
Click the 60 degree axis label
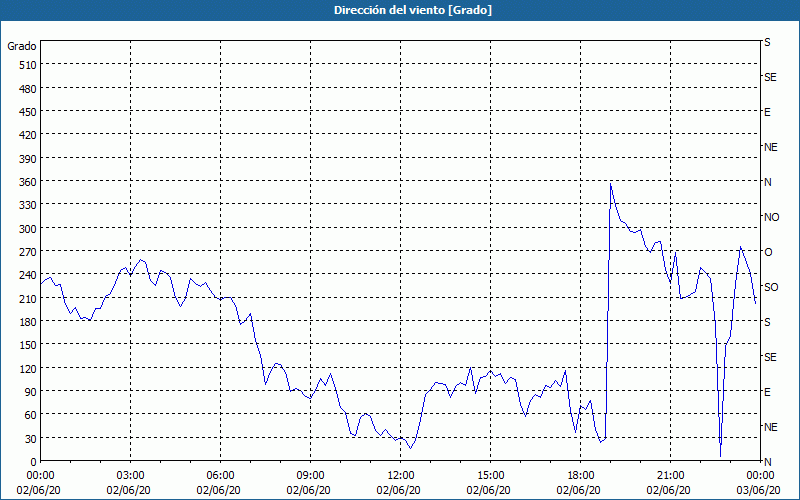pos(31,415)
